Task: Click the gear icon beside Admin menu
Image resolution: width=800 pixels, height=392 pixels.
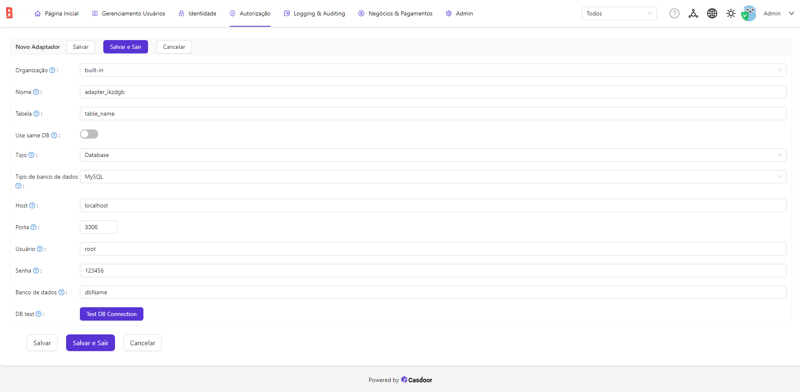Action: pyautogui.click(x=448, y=14)
